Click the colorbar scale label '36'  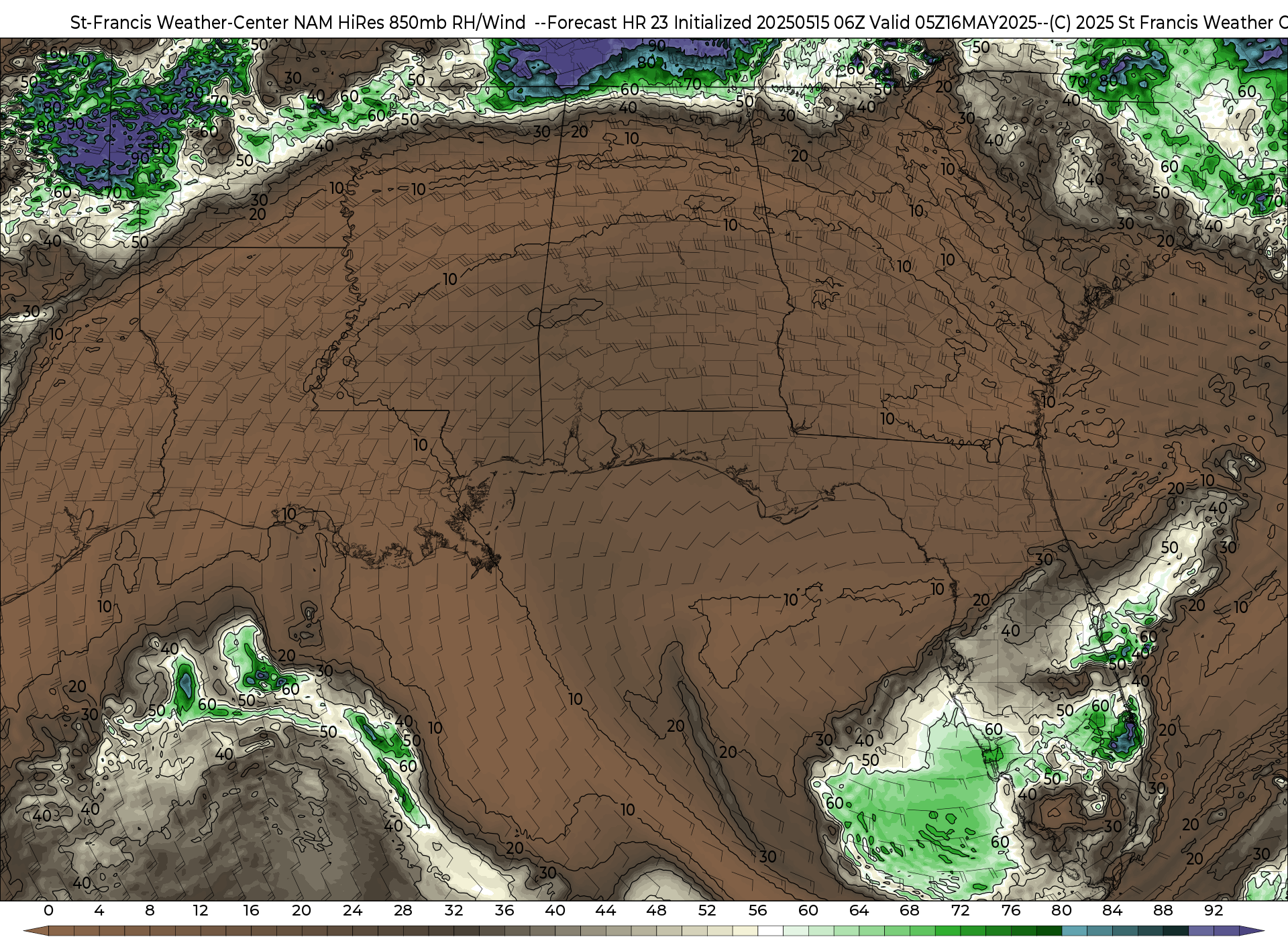point(504,910)
